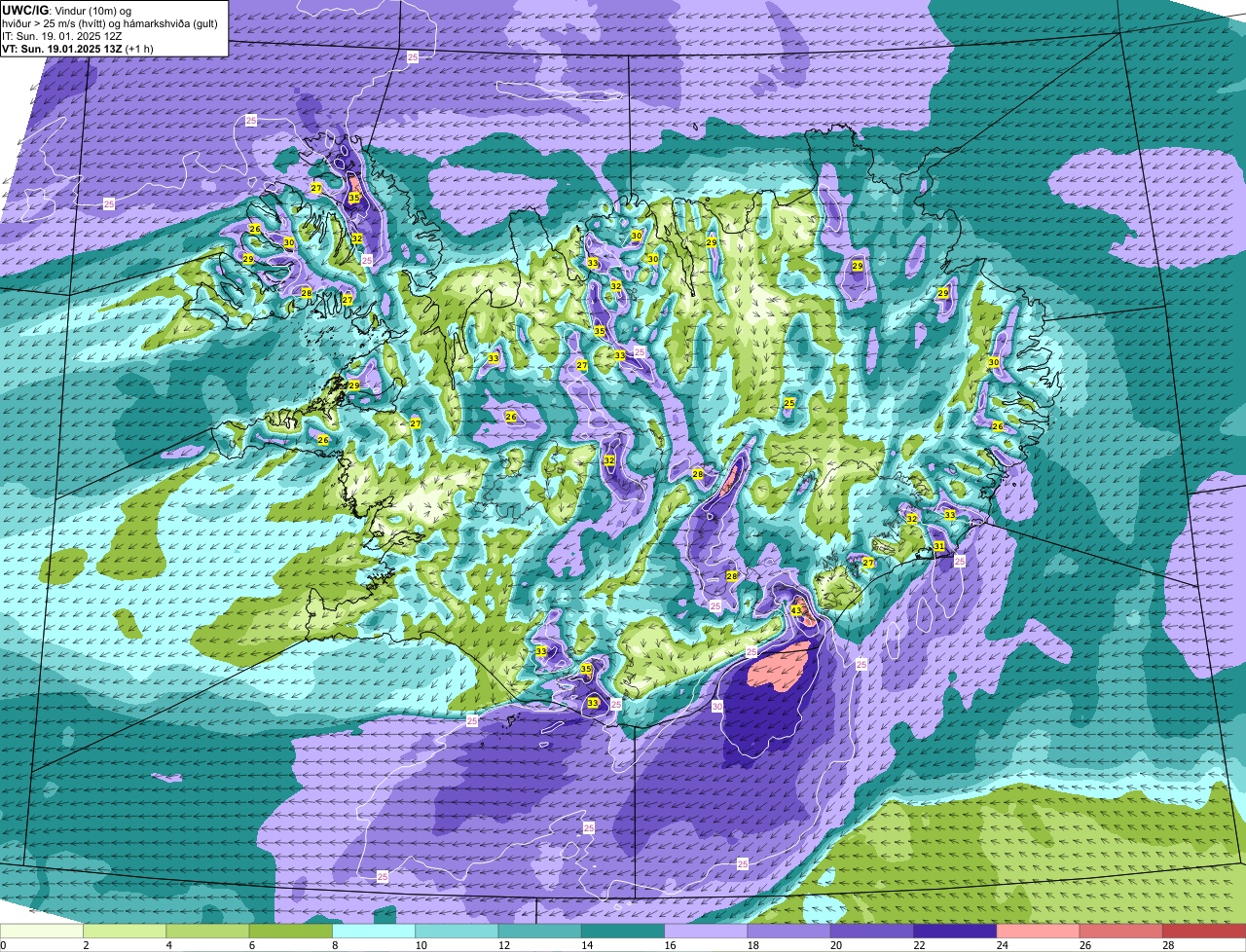
Task: Select the 6–8 m/s green legend swatch
Action: 291,931
